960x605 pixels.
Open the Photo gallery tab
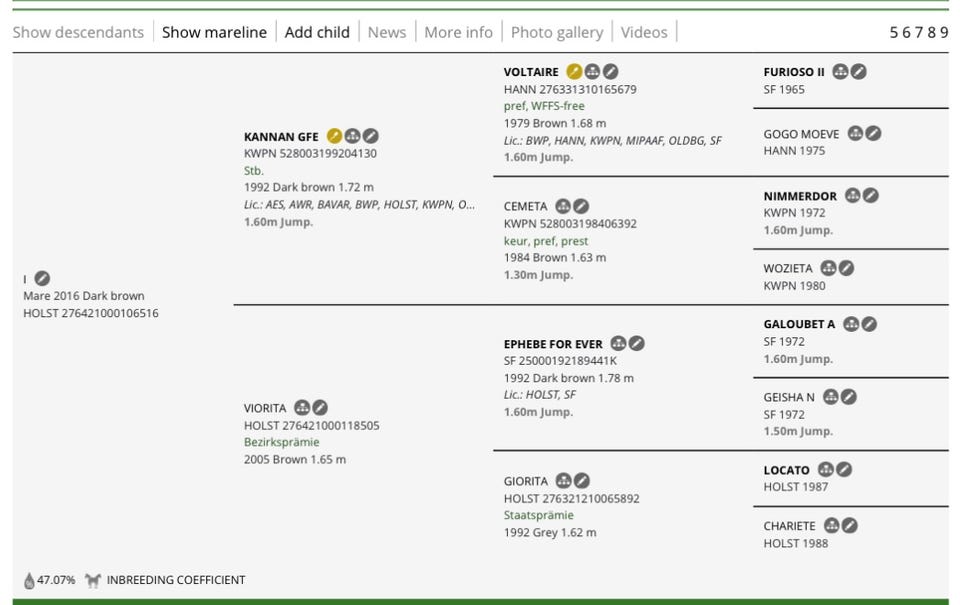557,32
